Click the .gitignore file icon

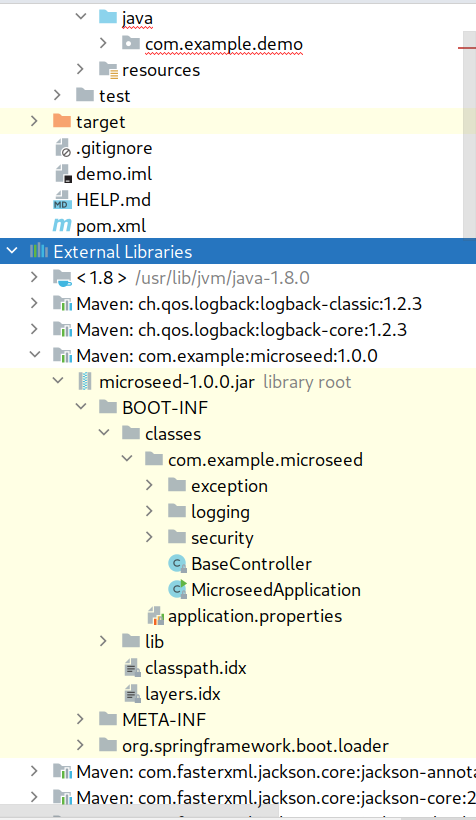tap(62, 148)
